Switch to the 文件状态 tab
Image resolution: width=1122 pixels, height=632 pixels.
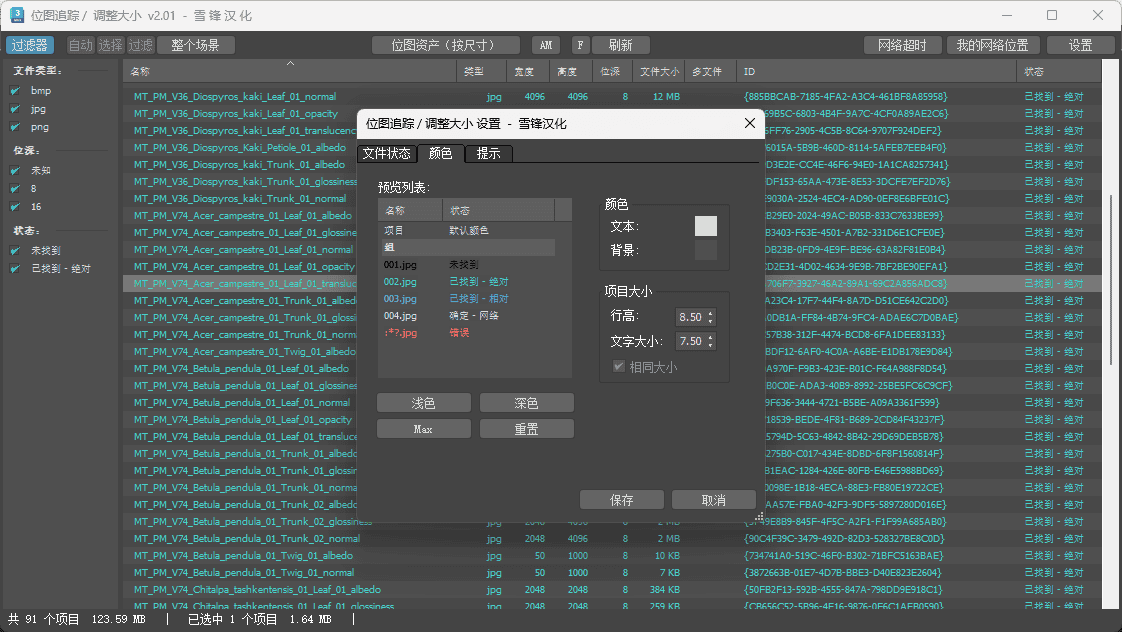[x=386, y=153]
